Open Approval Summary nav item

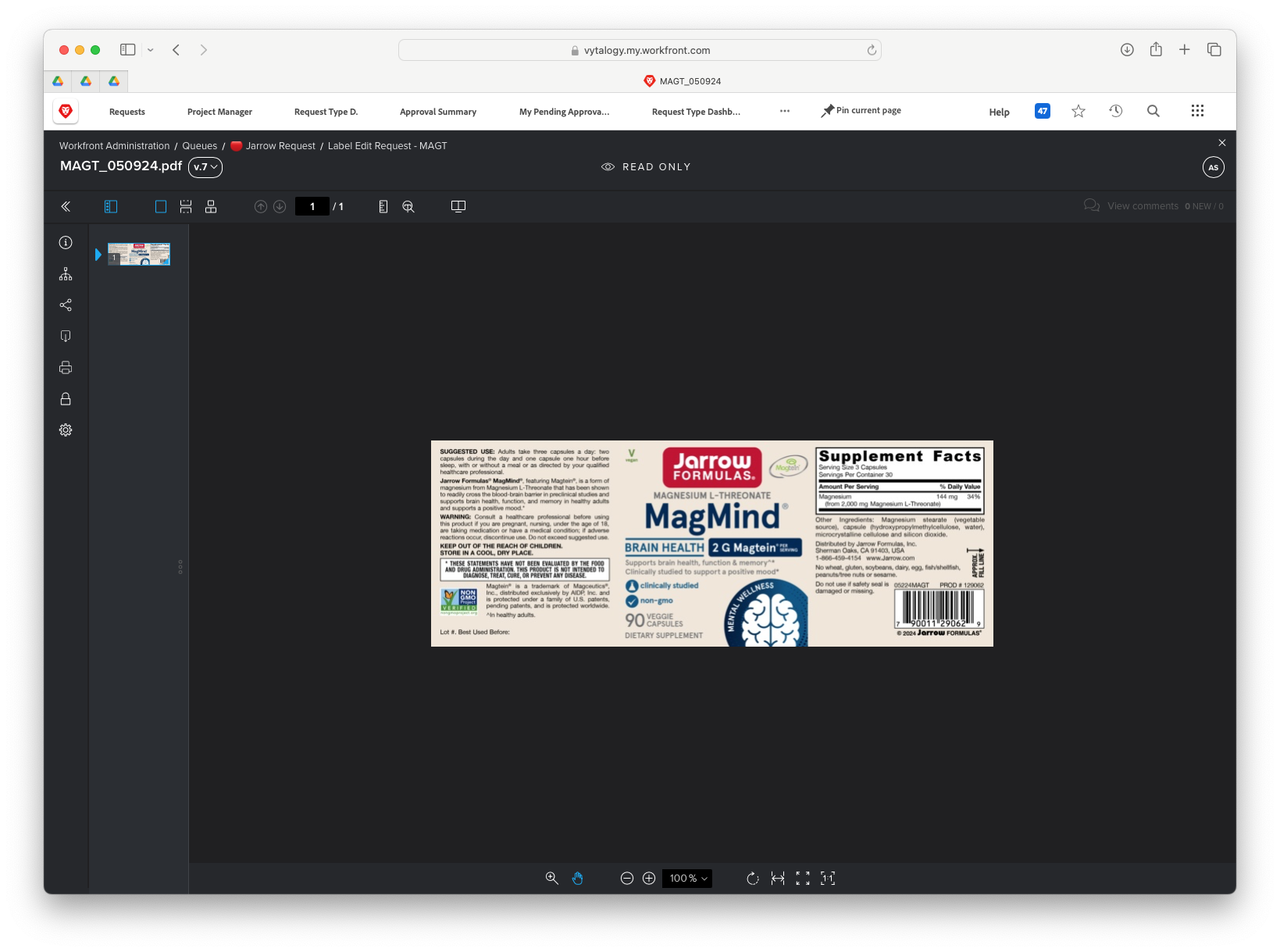(x=438, y=112)
